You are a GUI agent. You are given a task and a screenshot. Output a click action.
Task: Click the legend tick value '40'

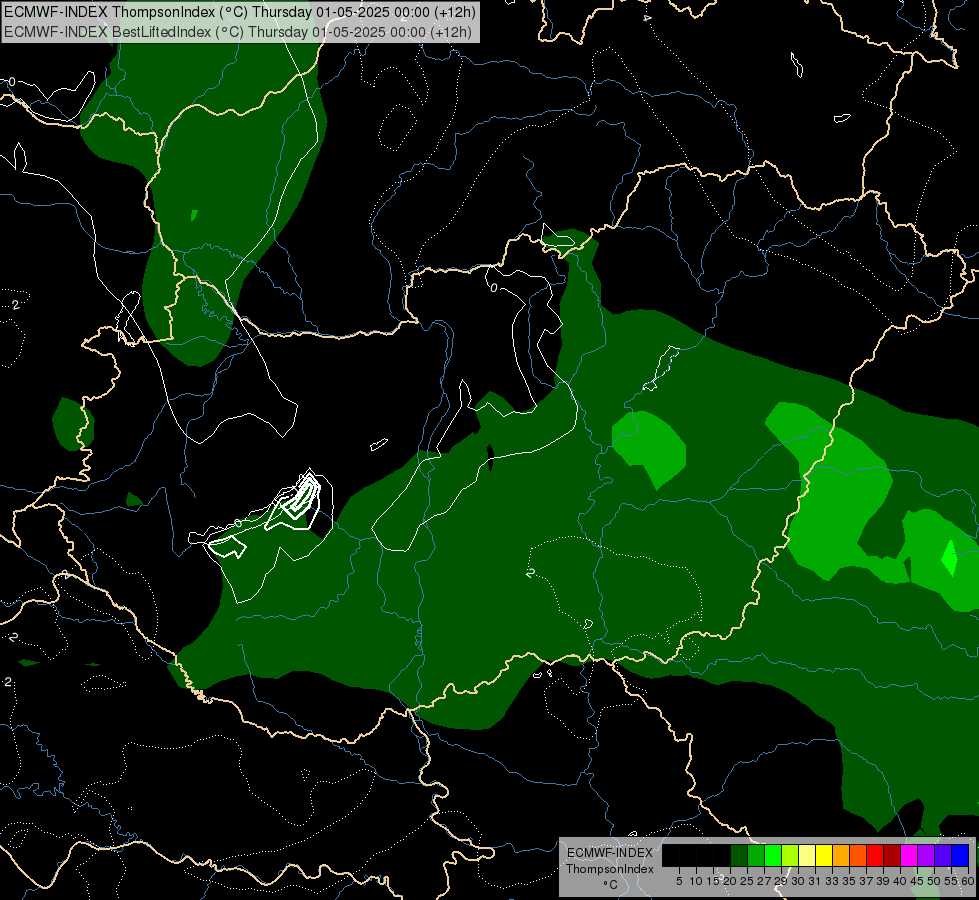point(900,881)
